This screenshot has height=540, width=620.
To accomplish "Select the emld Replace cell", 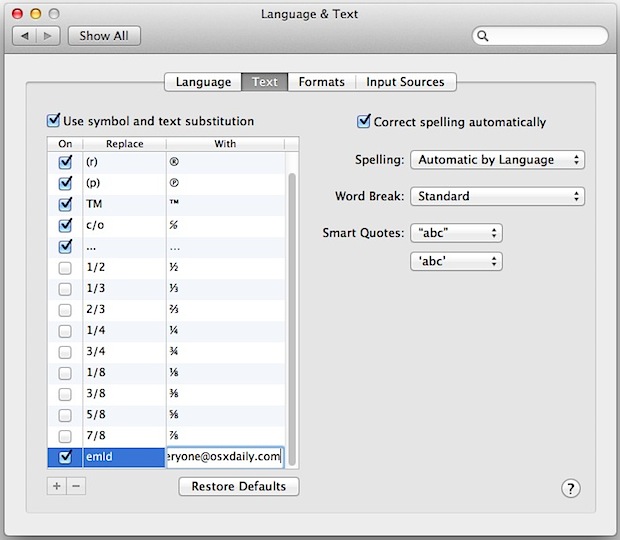I will click(124, 457).
